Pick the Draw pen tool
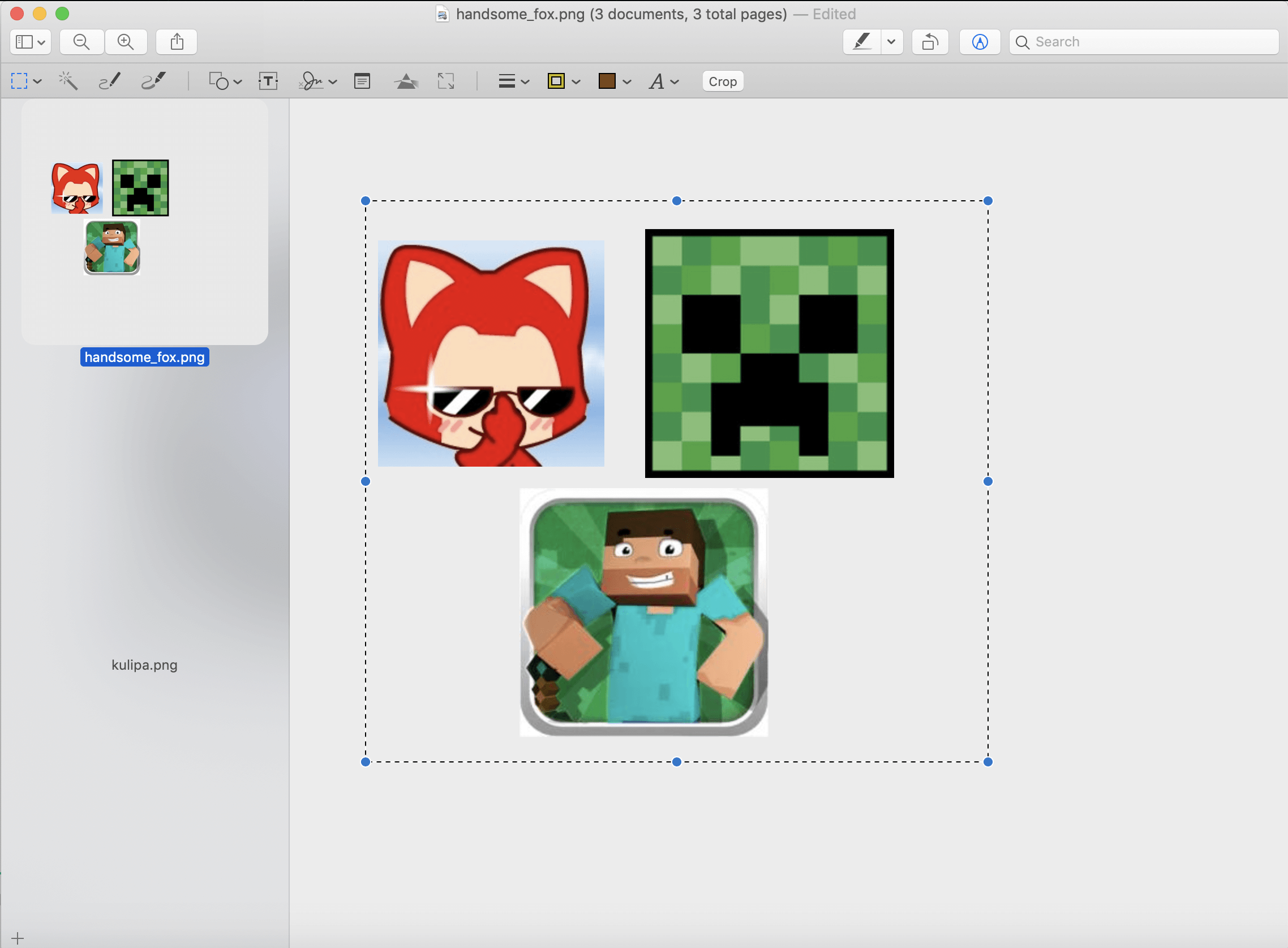Viewport: 1288px width, 948px height. pos(154,81)
